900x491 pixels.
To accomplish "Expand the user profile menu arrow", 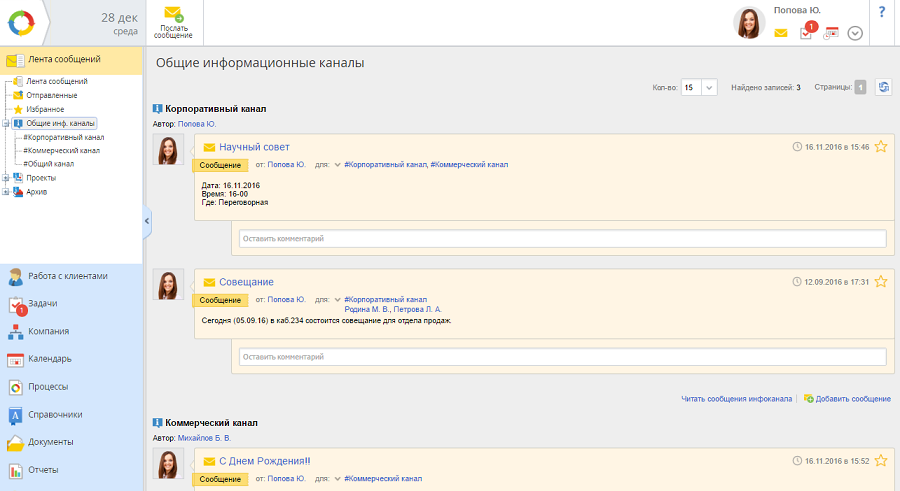I will click(855, 33).
